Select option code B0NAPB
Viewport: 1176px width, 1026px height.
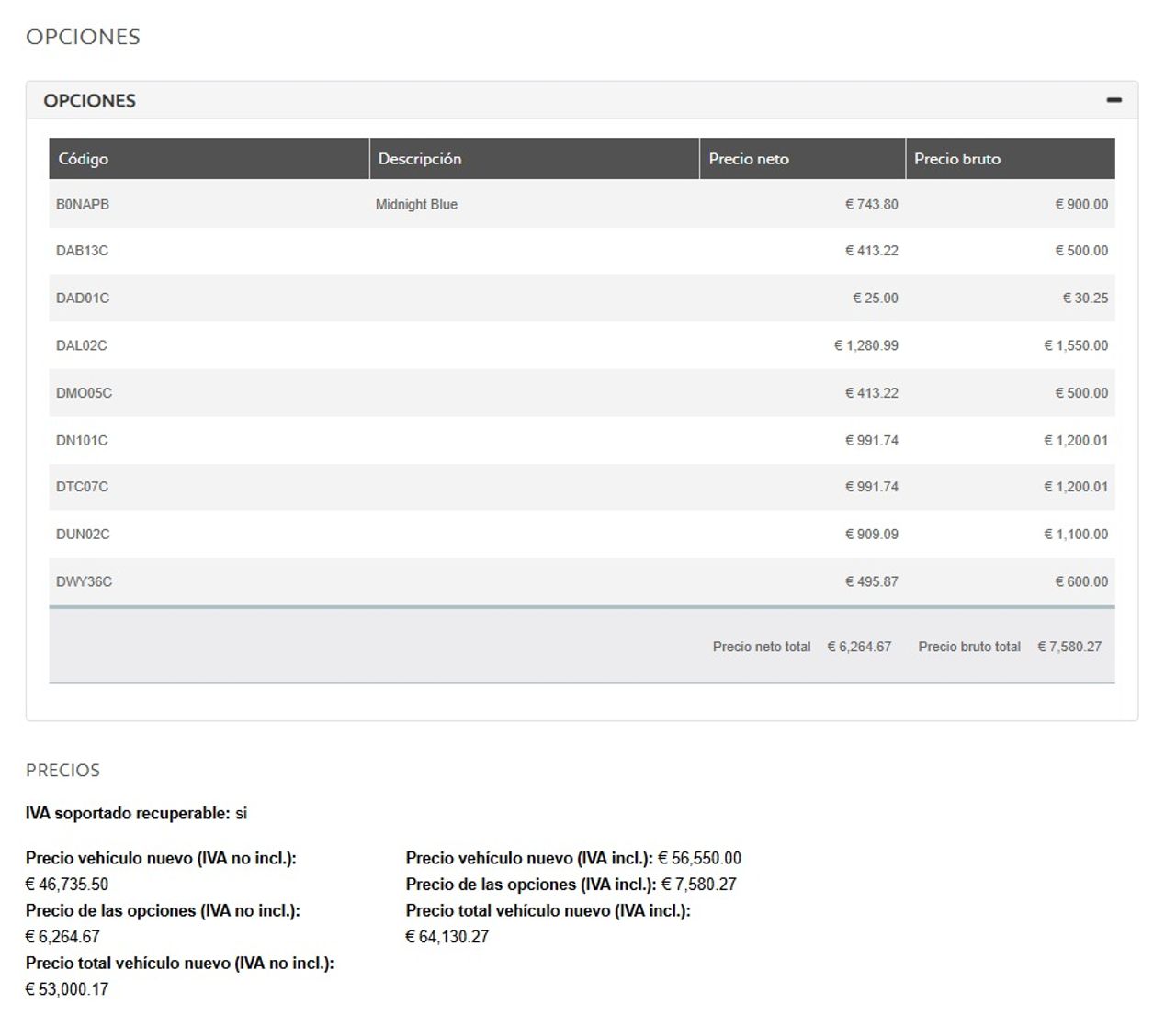(x=83, y=205)
